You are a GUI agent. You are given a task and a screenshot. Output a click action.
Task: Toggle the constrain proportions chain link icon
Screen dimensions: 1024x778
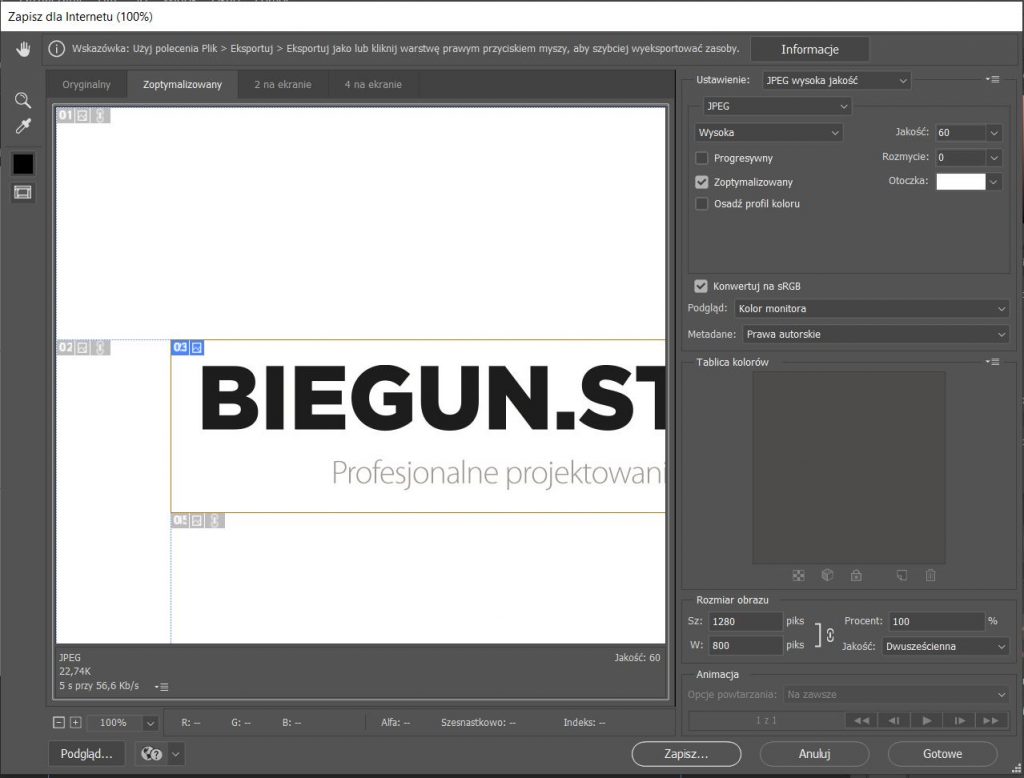(x=830, y=635)
